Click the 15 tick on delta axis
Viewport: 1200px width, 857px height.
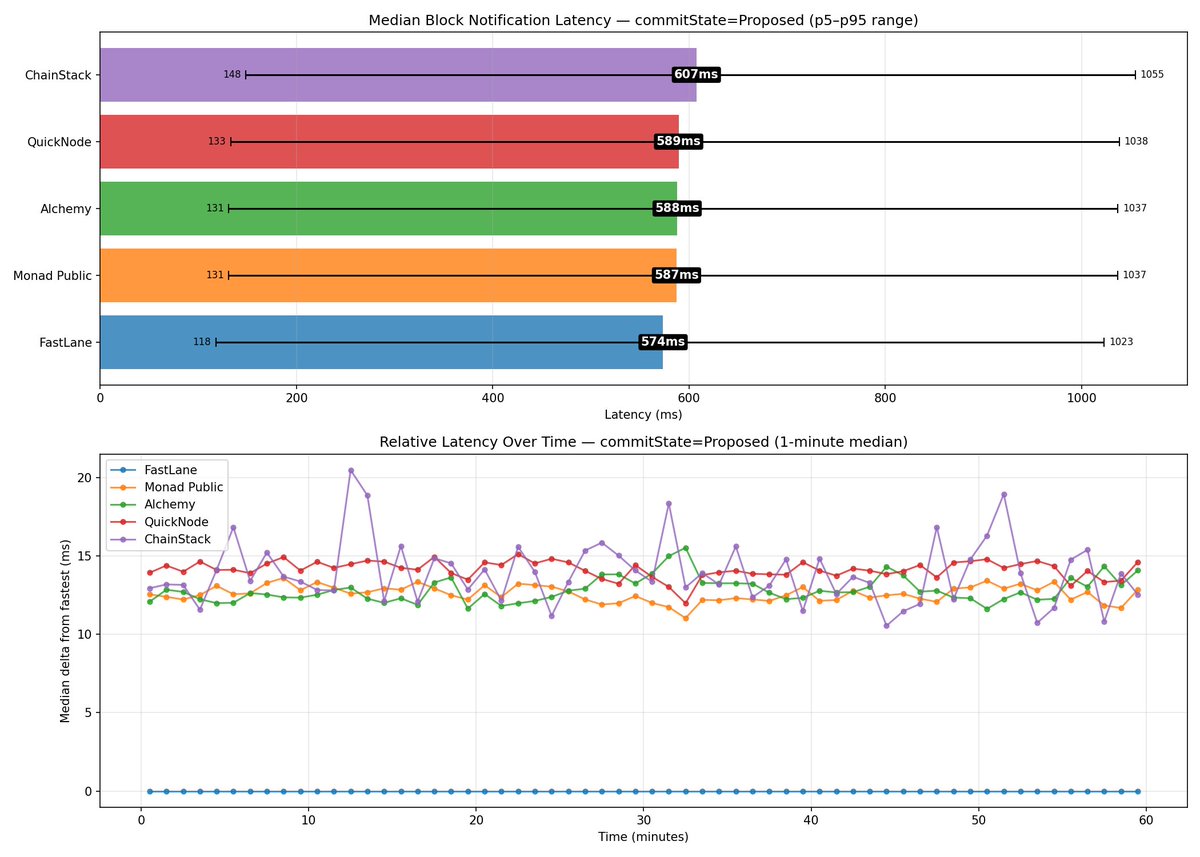point(84,556)
